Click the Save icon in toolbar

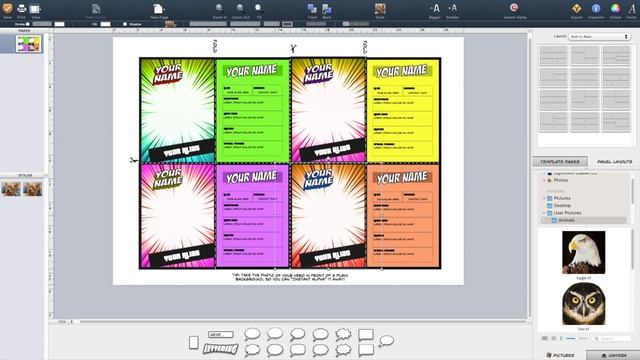[7, 8]
